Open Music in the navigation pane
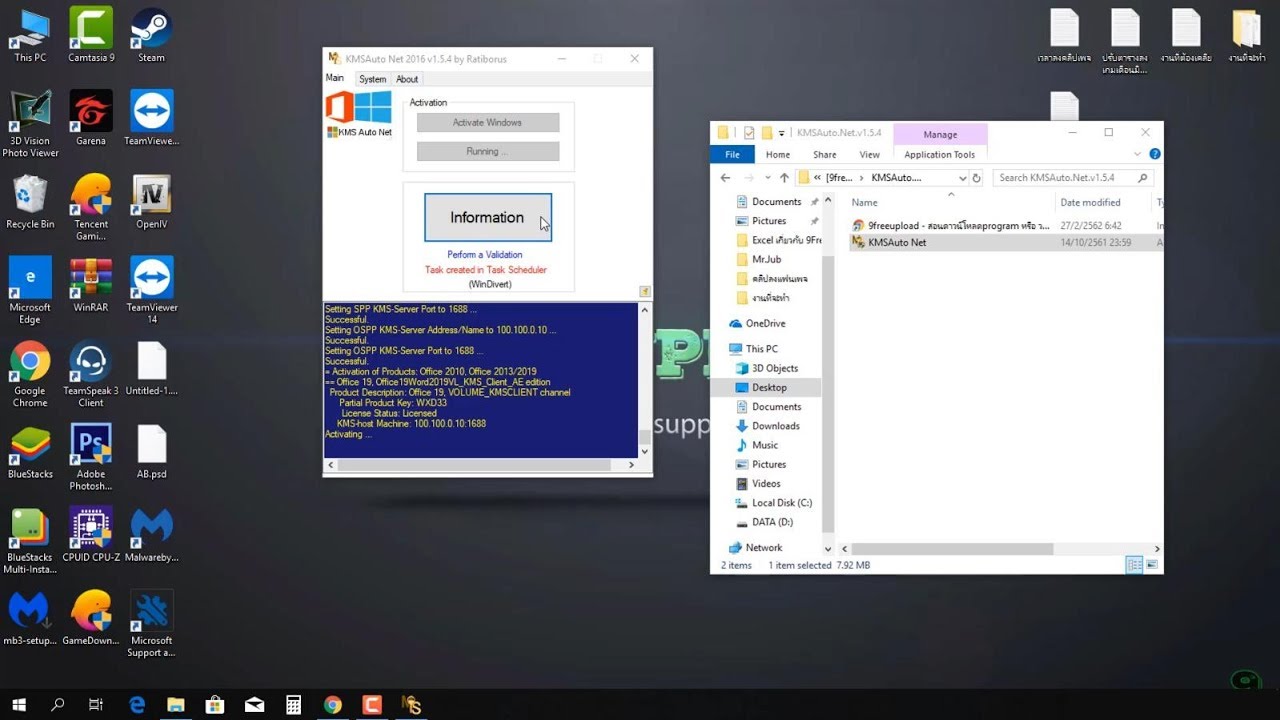This screenshot has height=720, width=1280. [x=765, y=445]
